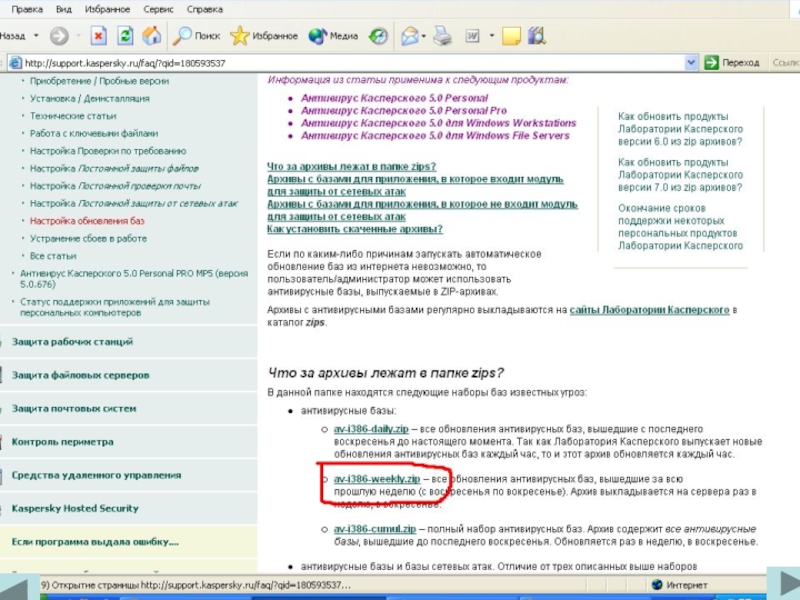Screen dimensions: 800x600
Task: Click the Forward navigation arrow icon
Action: [x=59, y=36]
